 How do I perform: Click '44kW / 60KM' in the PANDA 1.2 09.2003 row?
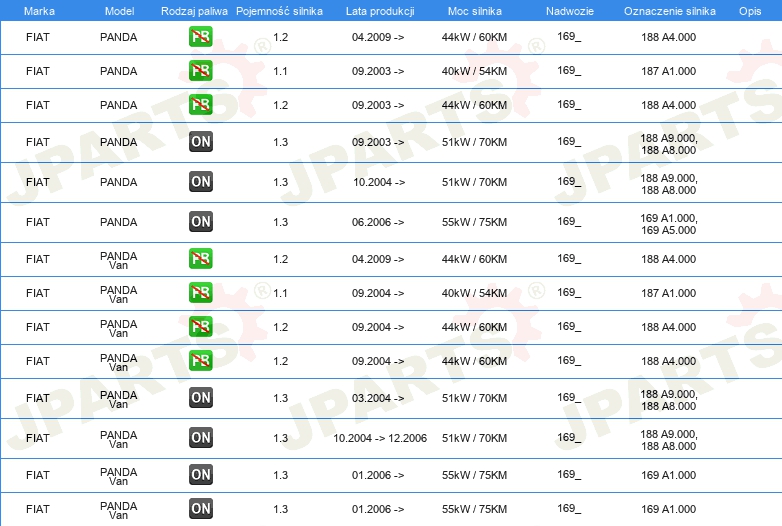474,105
